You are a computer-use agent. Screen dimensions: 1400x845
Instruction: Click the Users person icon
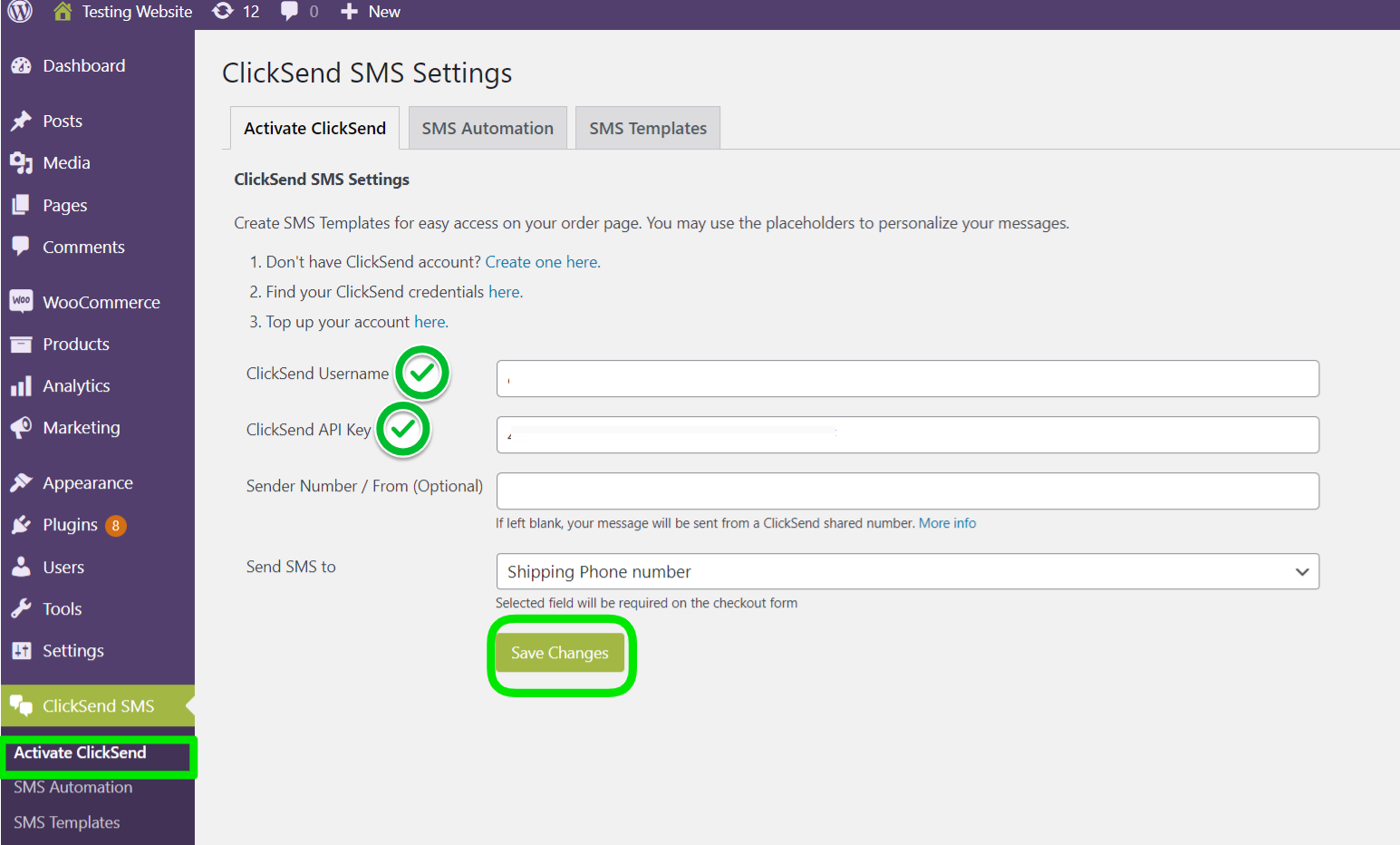coord(21,567)
